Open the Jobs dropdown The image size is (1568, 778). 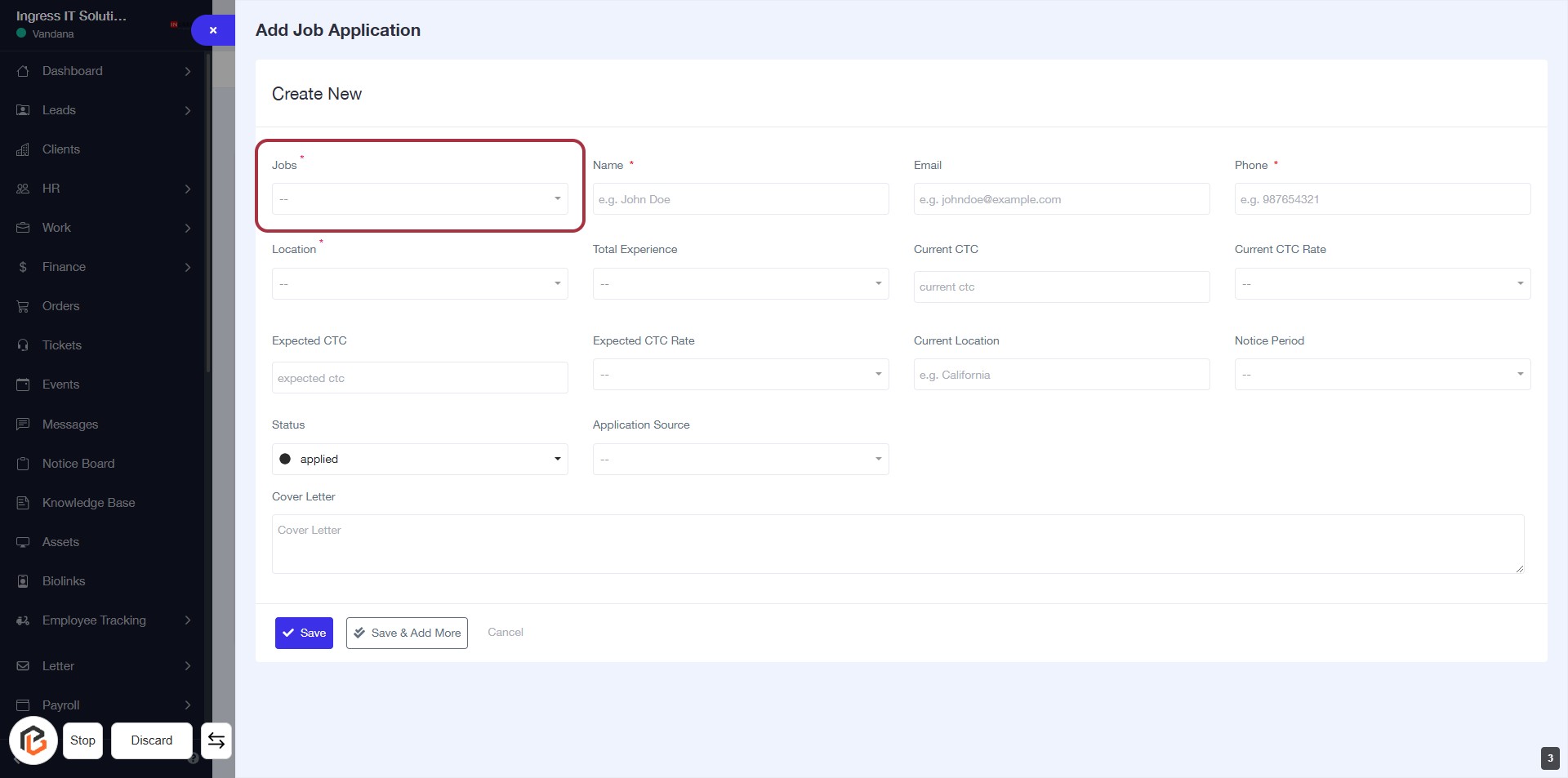(x=419, y=199)
